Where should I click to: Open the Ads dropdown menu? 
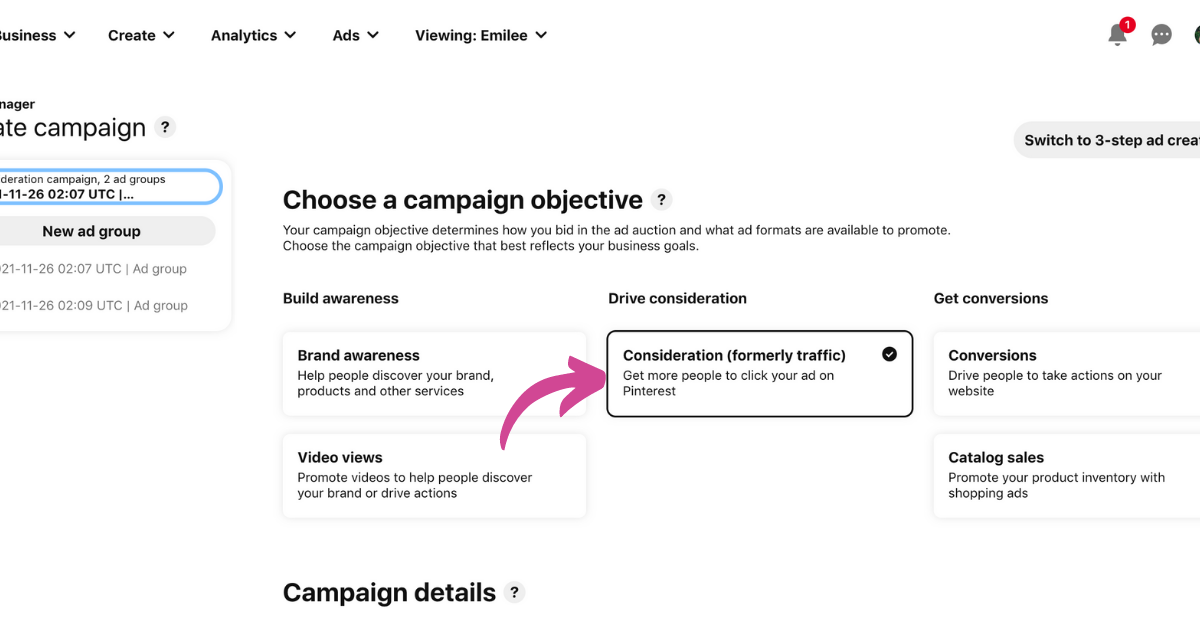coord(356,35)
